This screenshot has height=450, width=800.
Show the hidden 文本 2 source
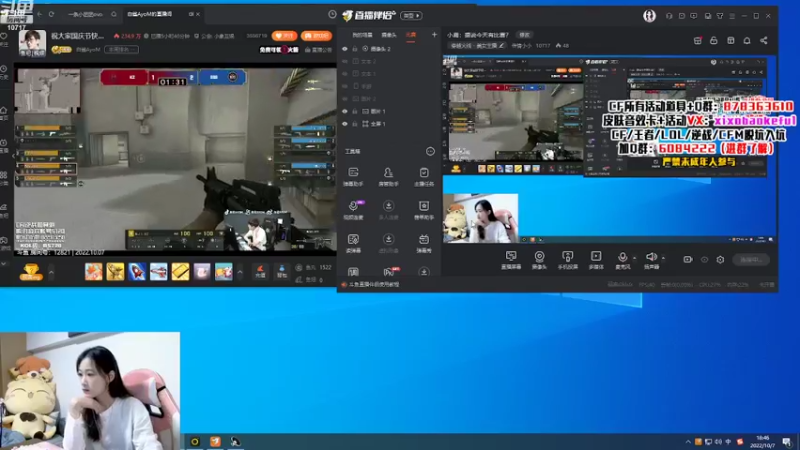(345, 61)
